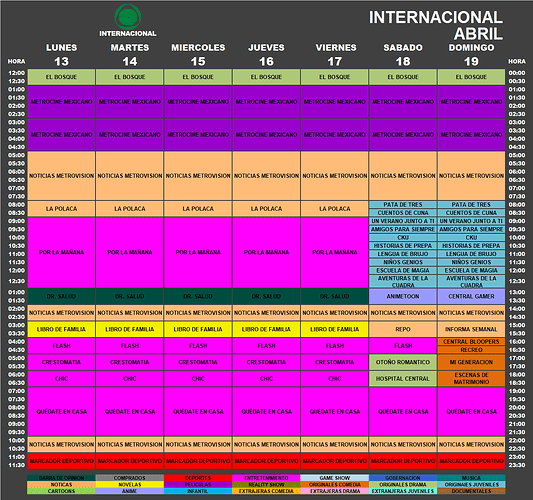Select Tuesday's DR. SALUD cell
Viewport: 533px width, 500px height.
coord(130,296)
